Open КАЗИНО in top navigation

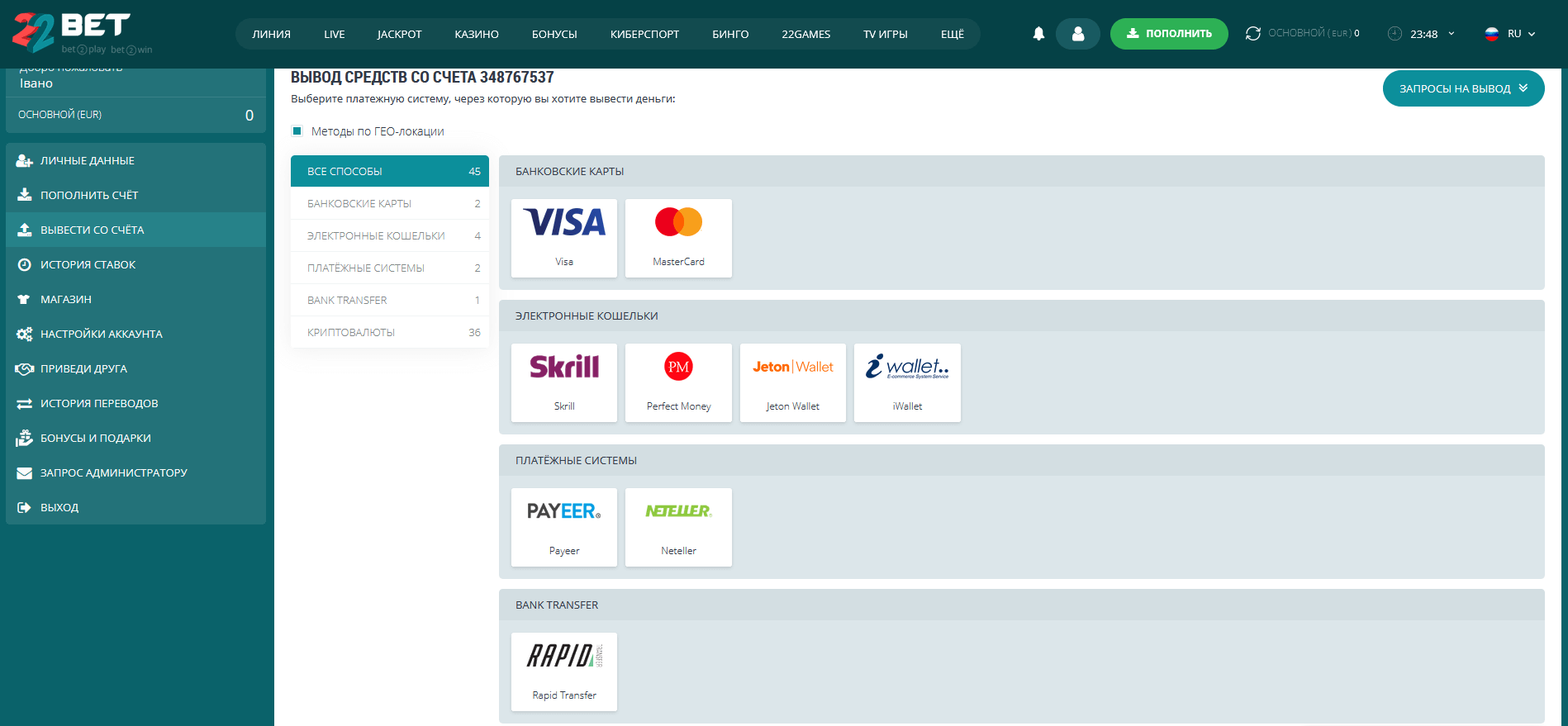coord(477,34)
